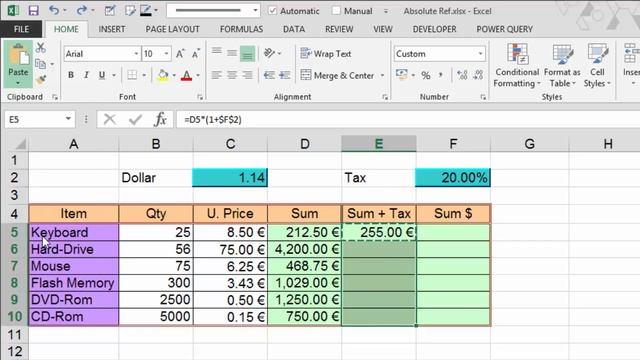Center text horizontally
Image resolution: width=640 pixels, height=360 pixels.
(x=232, y=75)
